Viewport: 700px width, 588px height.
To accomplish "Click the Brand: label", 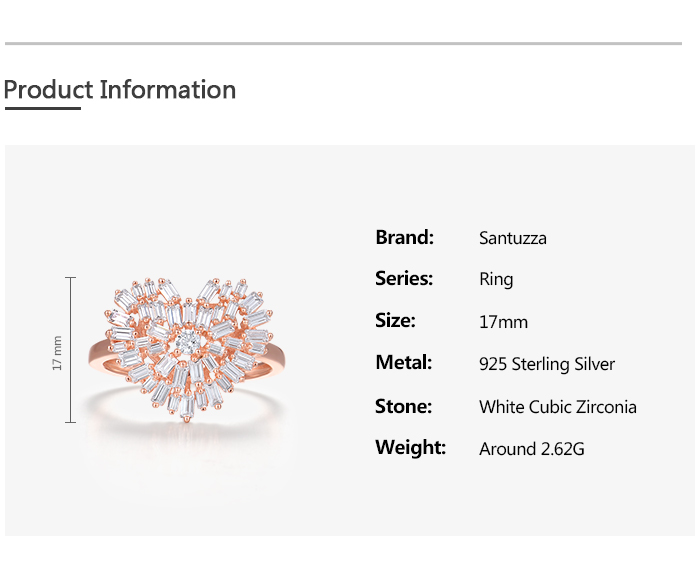I will point(404,237).
